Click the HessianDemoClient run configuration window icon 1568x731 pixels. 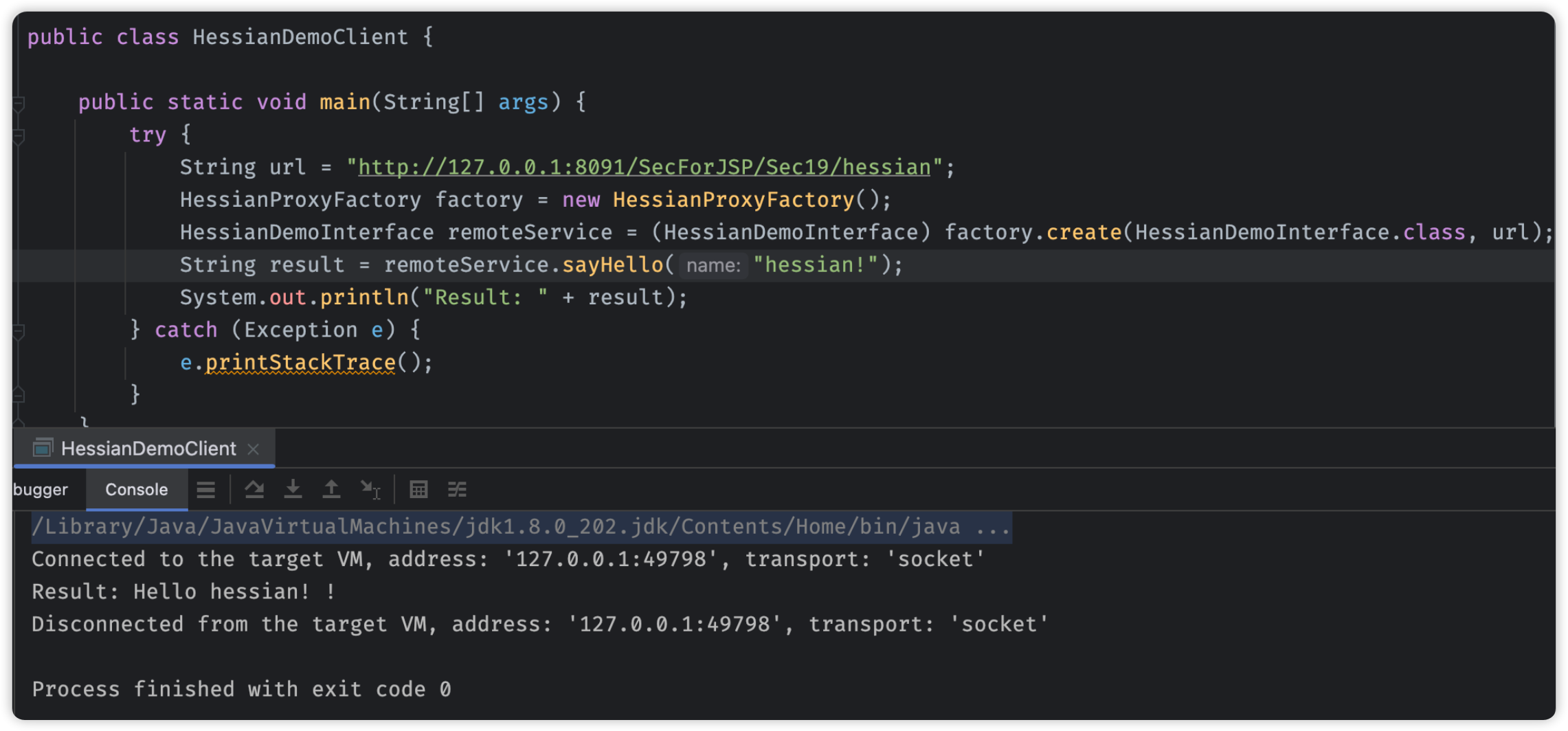tap(43, 449)
